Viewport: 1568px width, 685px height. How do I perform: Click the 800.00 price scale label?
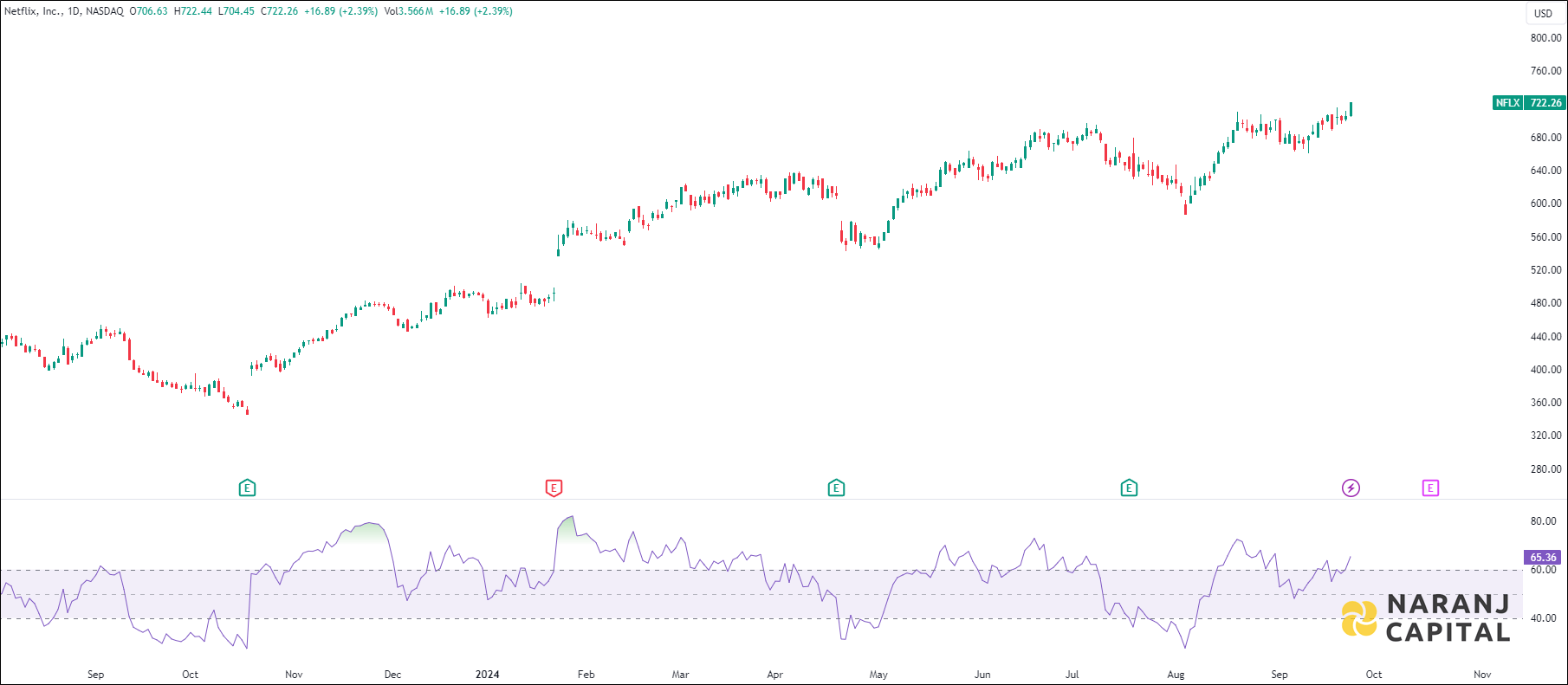pyautogui.click(x=1545, y=38)
